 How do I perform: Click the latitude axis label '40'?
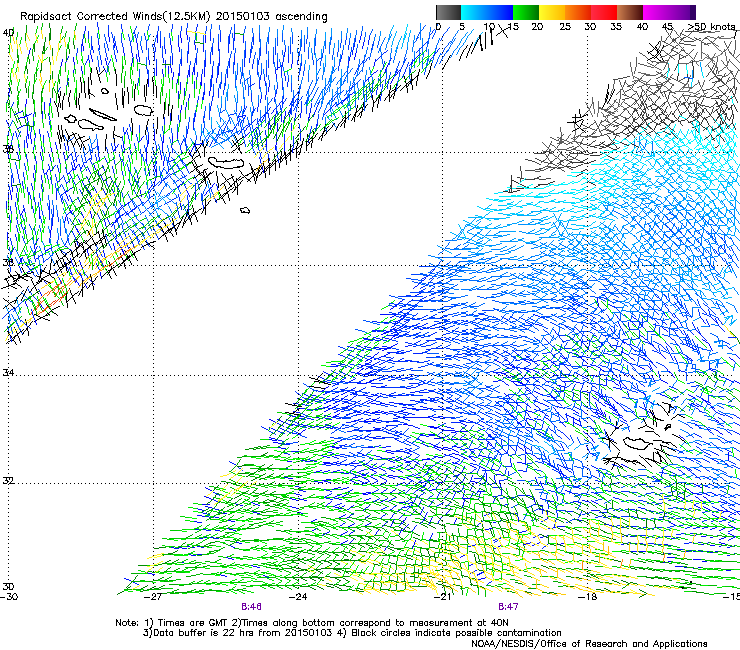pos(8,33)
